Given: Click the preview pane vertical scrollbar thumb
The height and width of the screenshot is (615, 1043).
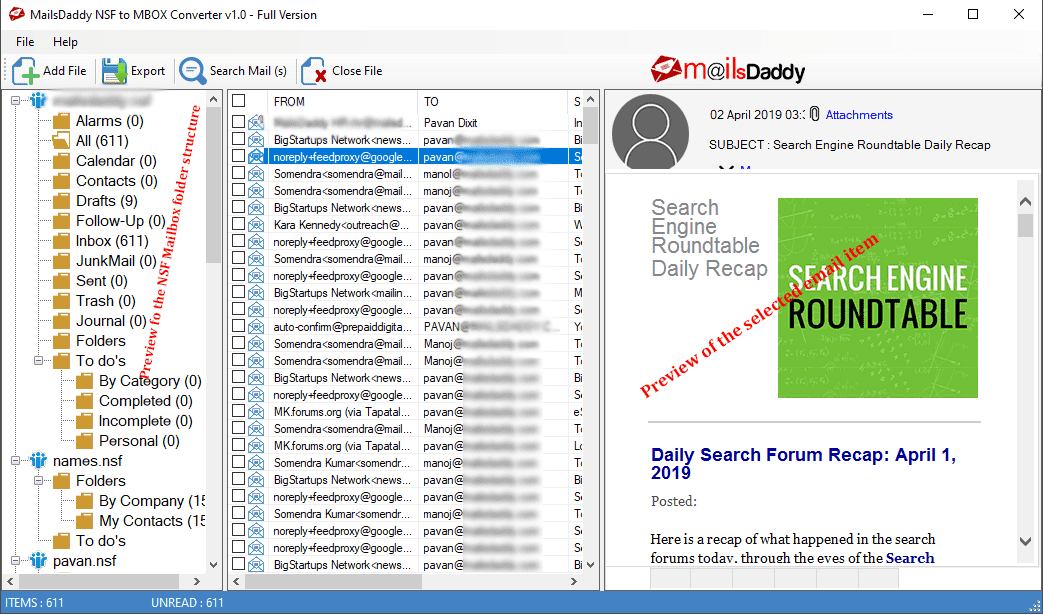Looking at the screenshot, I should tap(1025, 225).
